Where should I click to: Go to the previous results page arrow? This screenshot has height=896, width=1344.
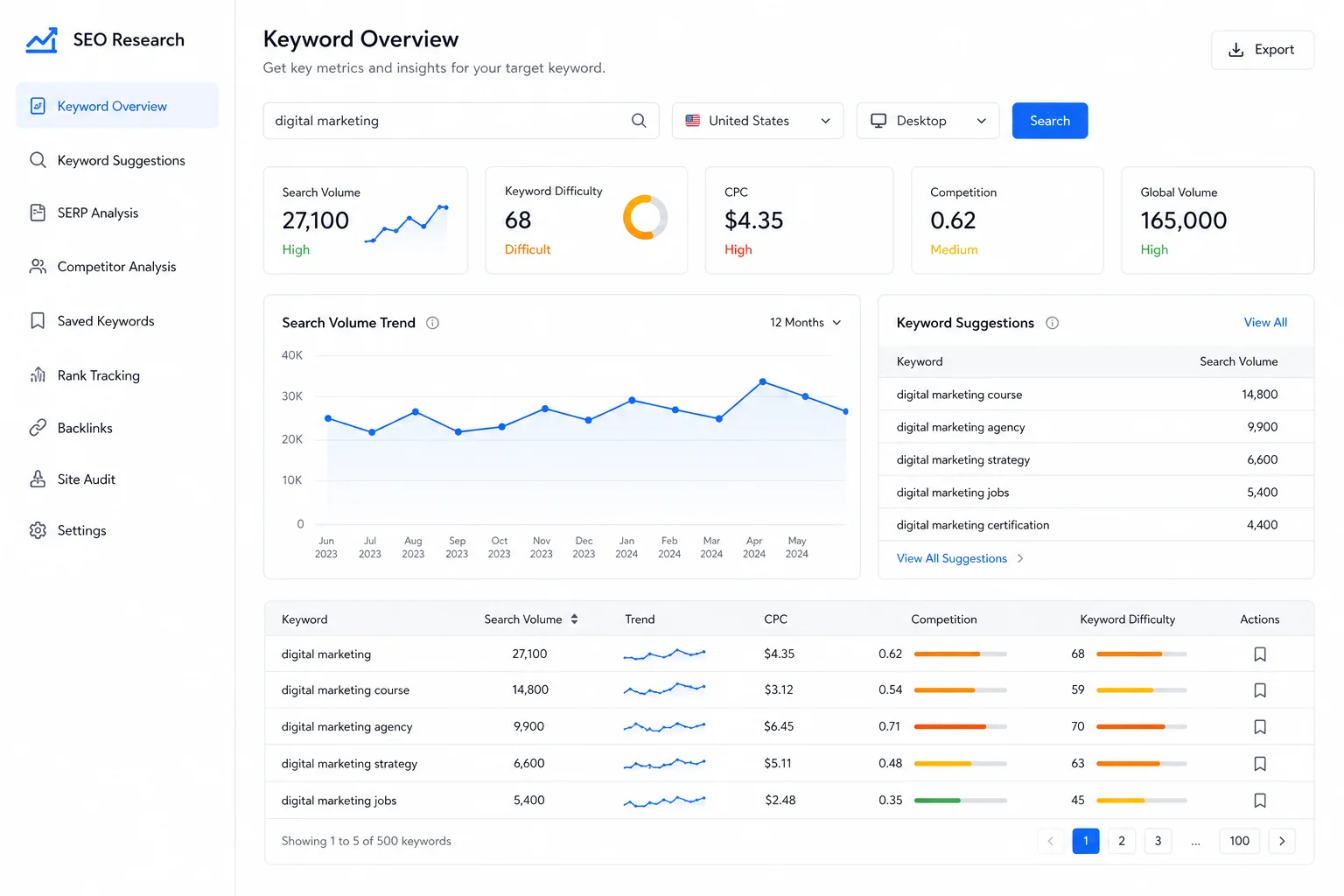point(1051,841)
